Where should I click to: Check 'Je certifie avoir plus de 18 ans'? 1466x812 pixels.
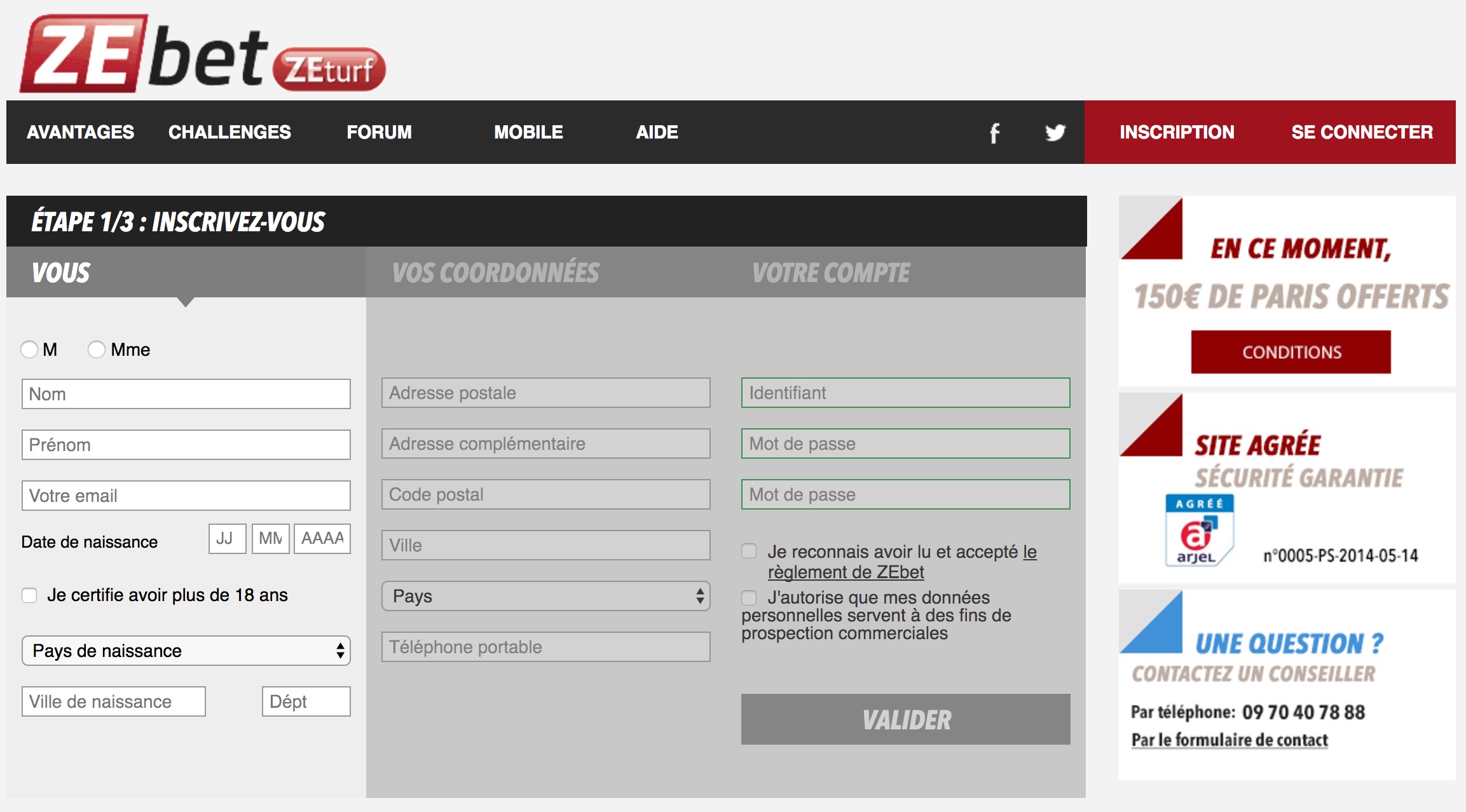(29, 595)
